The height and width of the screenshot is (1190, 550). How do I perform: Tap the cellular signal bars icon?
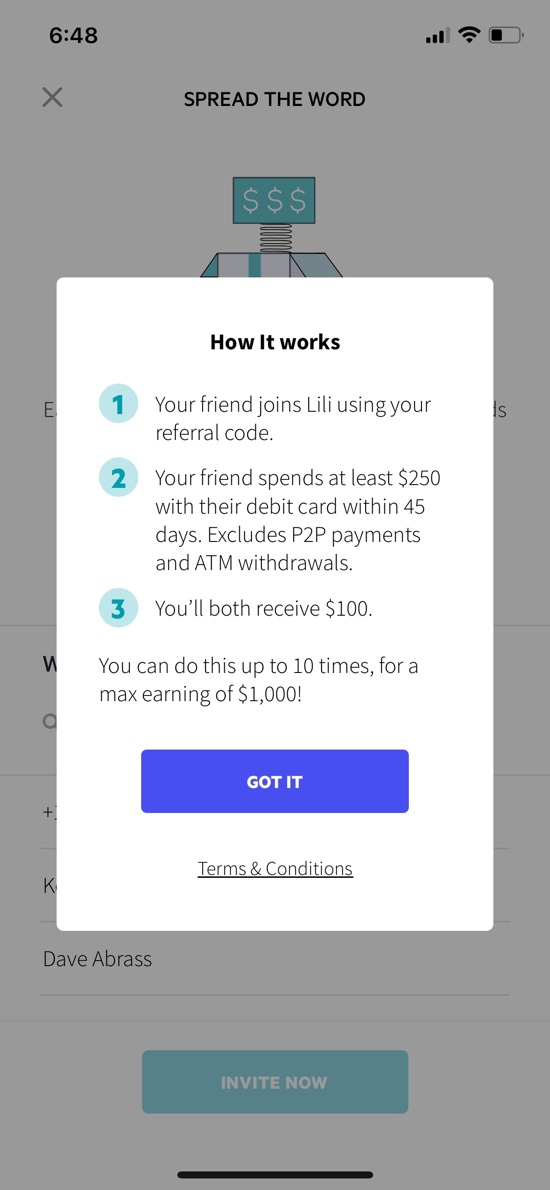[438, 35]
